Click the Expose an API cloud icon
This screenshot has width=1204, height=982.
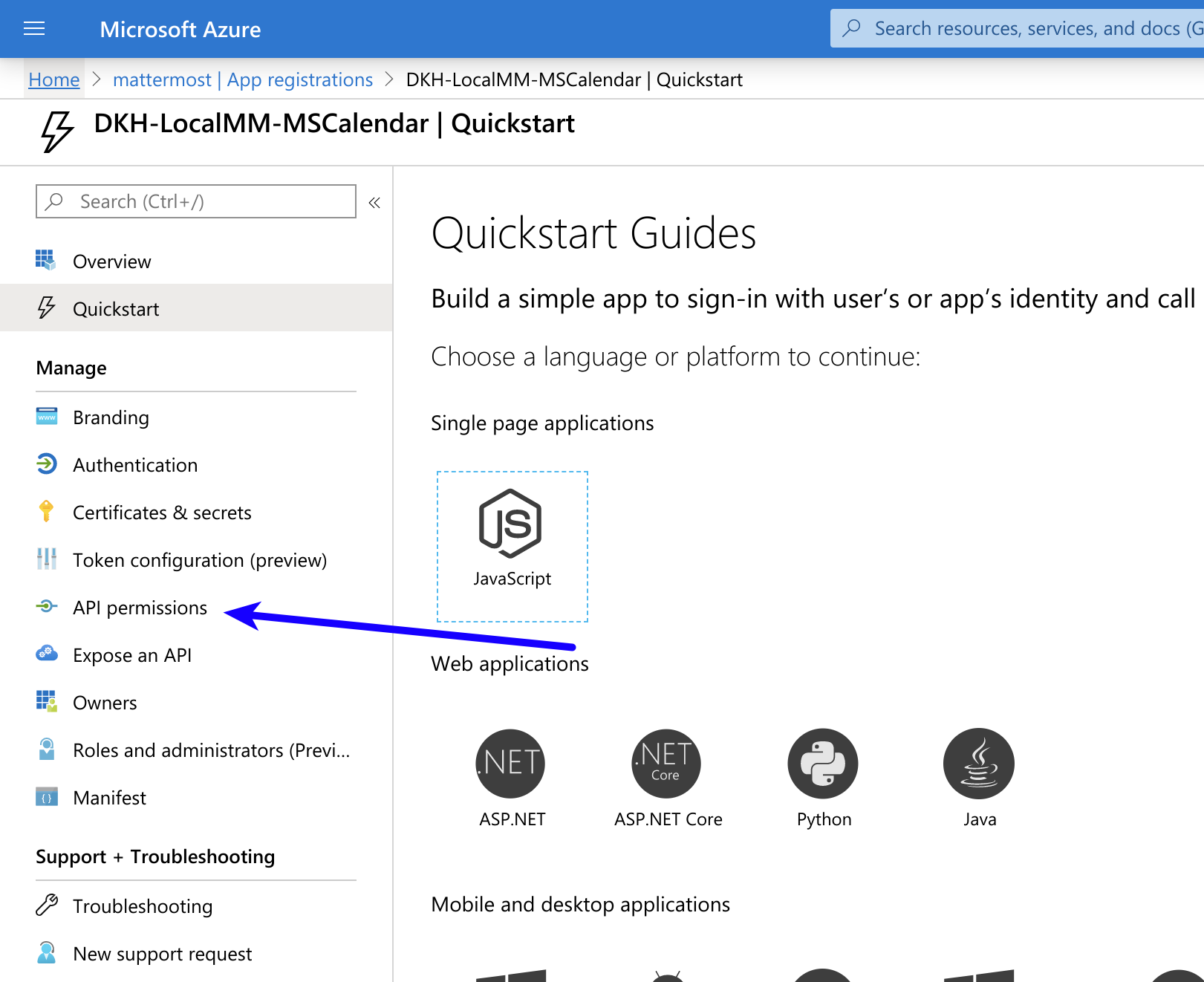(46, 654)
